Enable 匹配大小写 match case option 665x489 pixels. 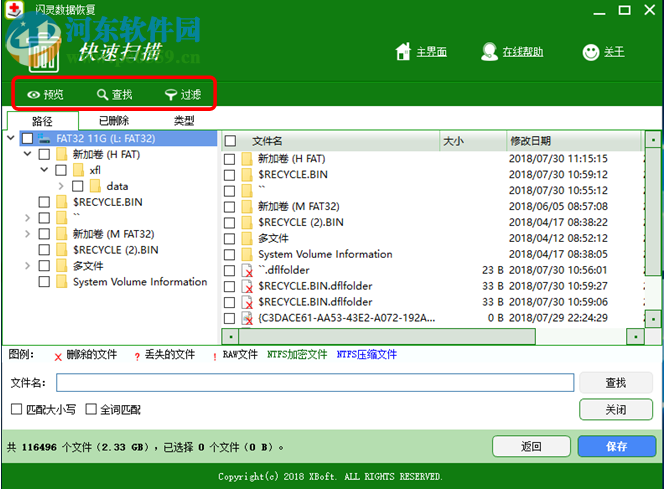pyautogui.click(x=17, y=409)
